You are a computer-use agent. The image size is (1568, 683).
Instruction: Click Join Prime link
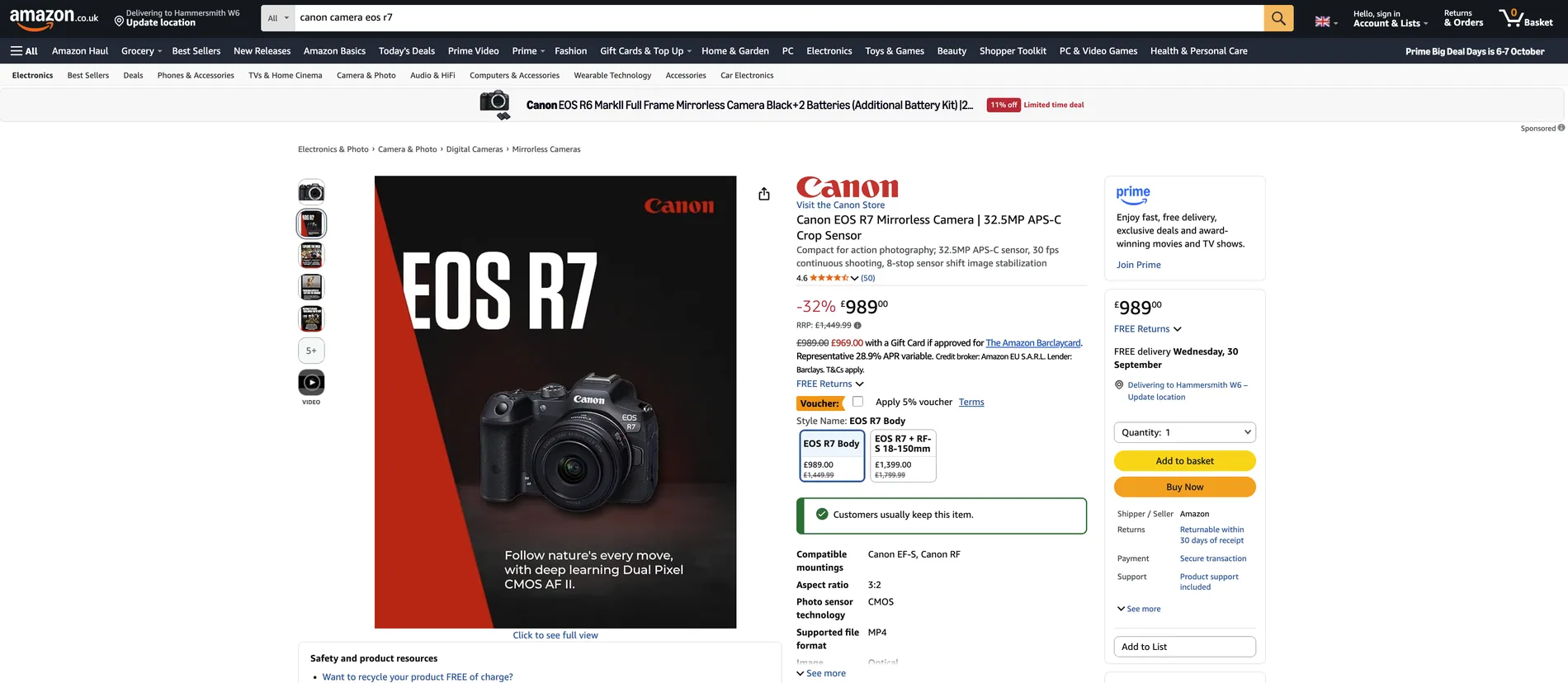tap(1138, 265)
